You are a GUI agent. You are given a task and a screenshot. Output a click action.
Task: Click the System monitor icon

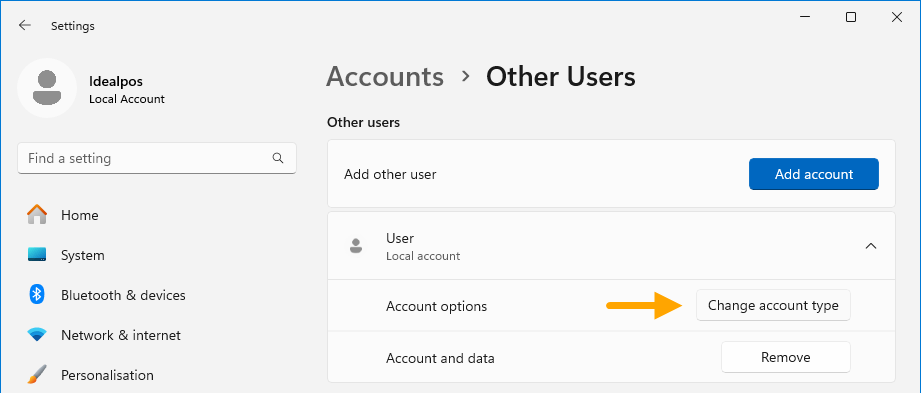pyautogui.click(x=37, y=255)
